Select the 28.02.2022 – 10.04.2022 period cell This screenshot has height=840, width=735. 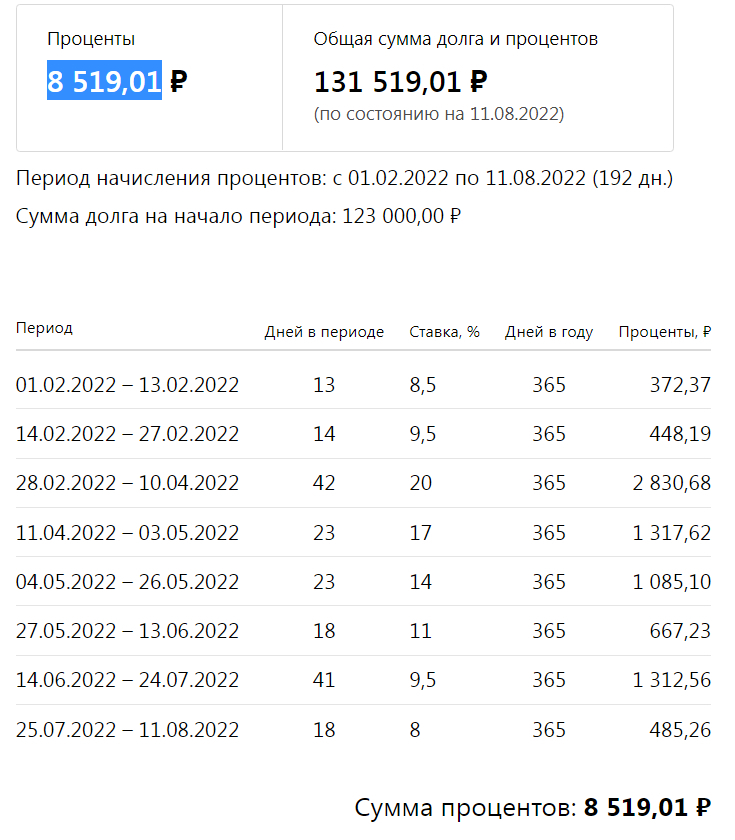point(127,483)
